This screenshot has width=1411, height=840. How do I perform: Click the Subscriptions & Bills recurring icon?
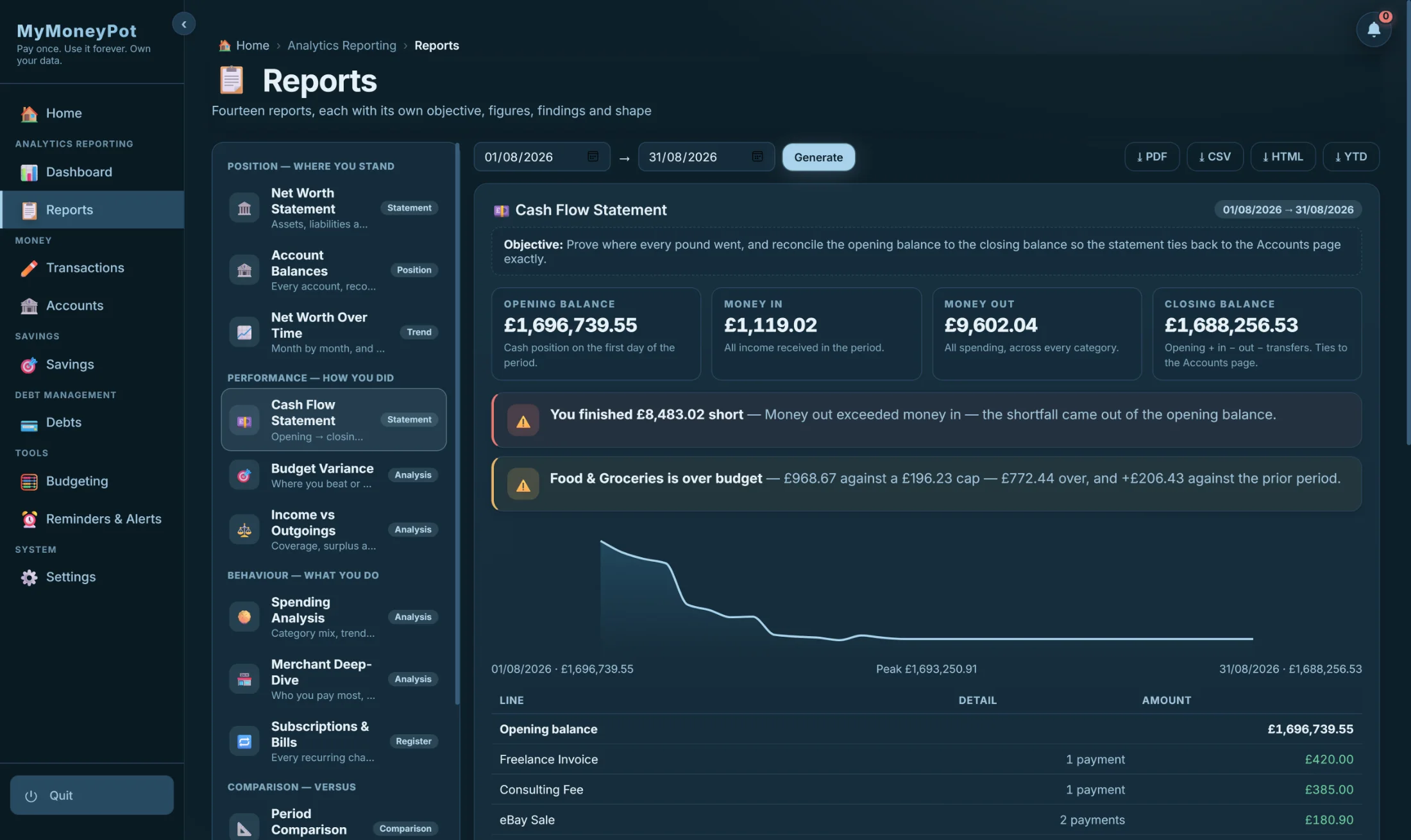pos(244,741)
